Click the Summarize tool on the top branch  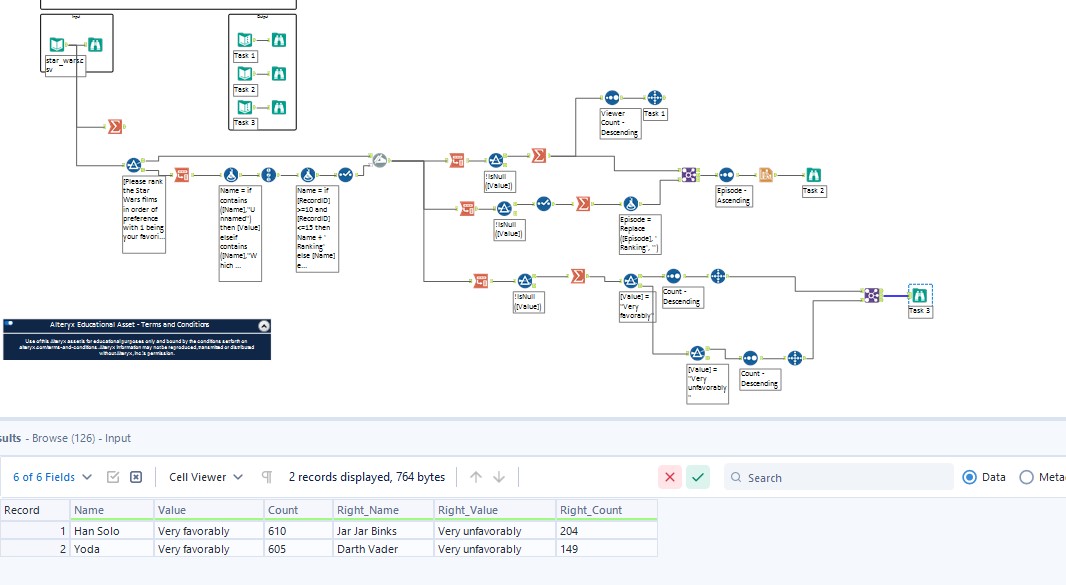(537, 156)
